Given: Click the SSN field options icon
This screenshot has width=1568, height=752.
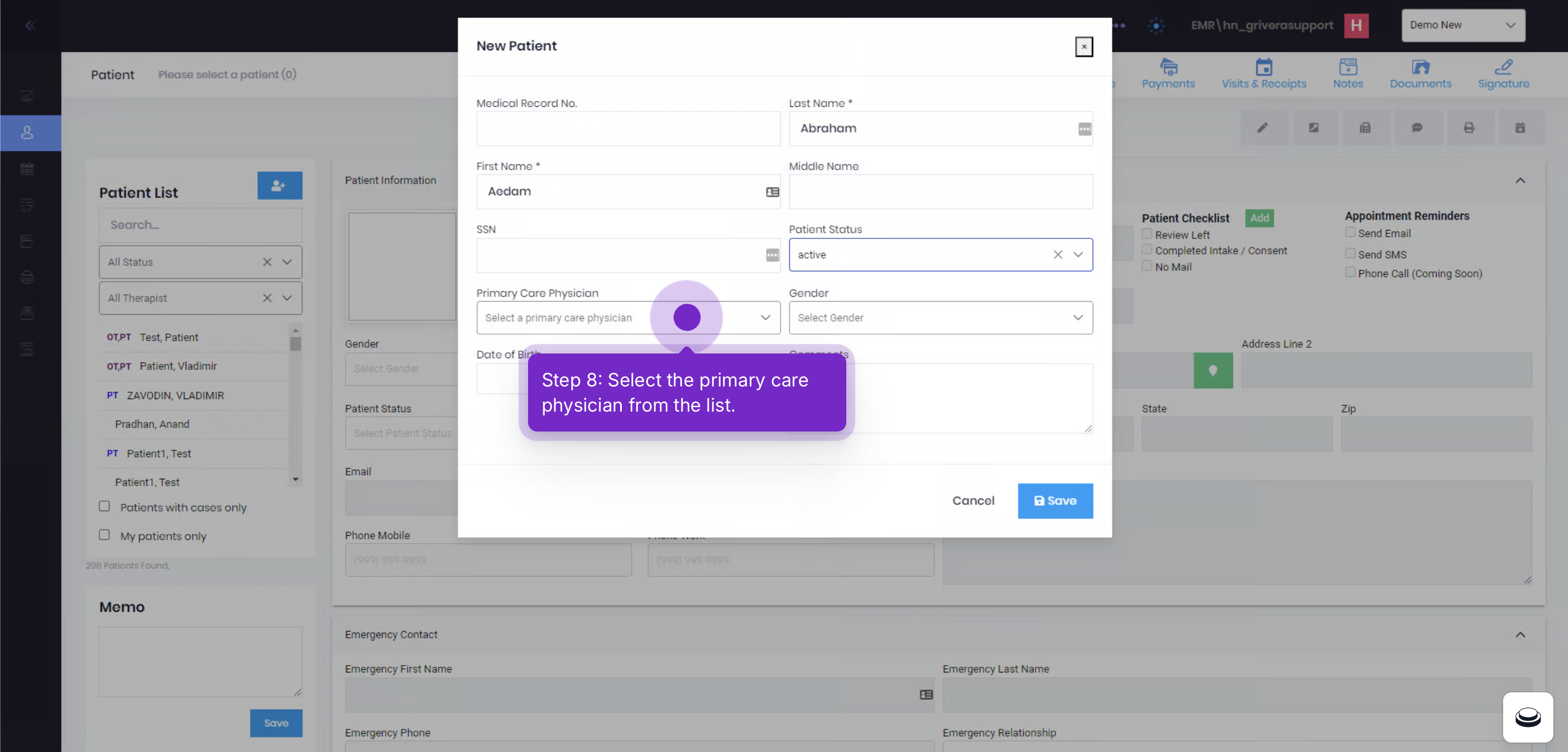Looking at the screenshot, I should [x=772, y=255].
